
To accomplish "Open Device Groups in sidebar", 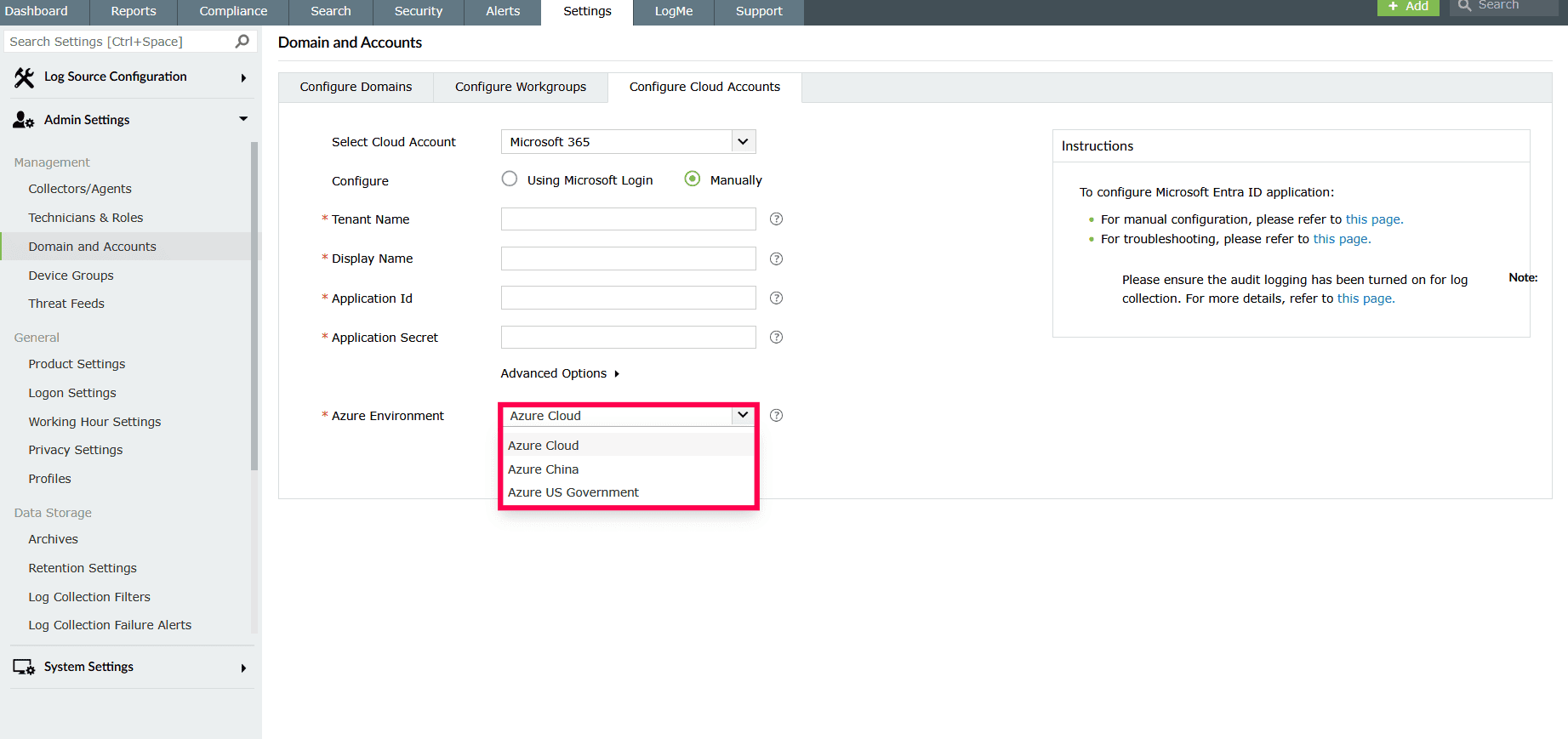I will click(71, 276).
